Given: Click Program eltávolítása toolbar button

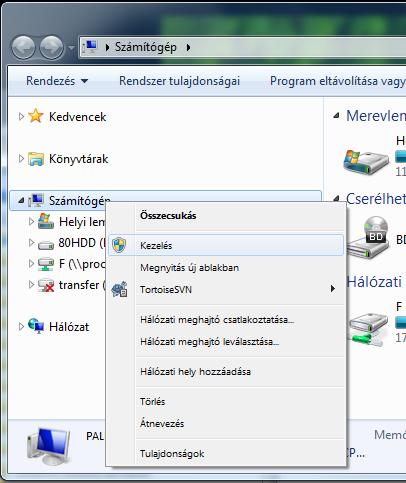Looking at the screenshot, I should click(x=338, y=81).
